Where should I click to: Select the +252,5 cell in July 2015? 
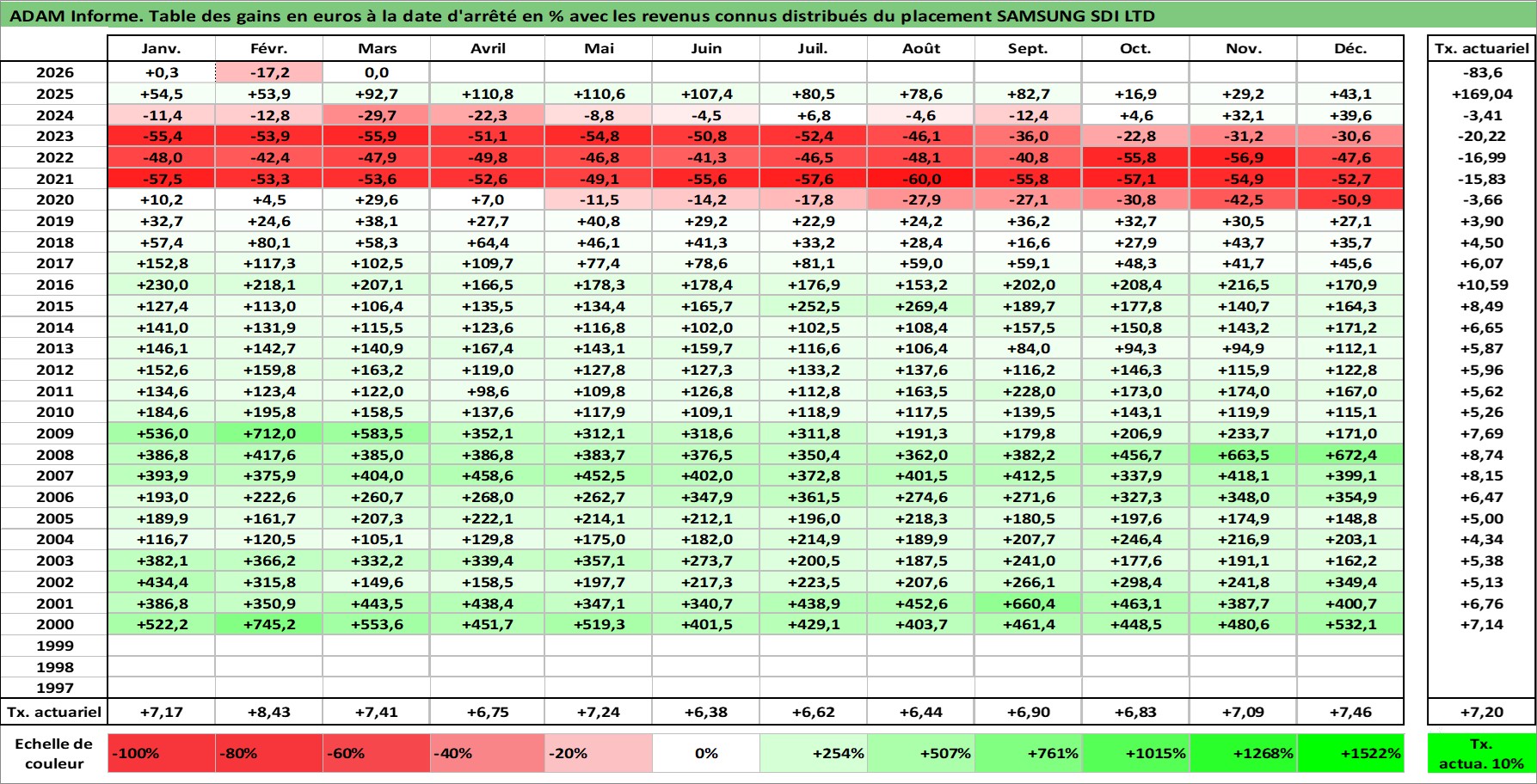pyautogui.click(x=814, y=306)
